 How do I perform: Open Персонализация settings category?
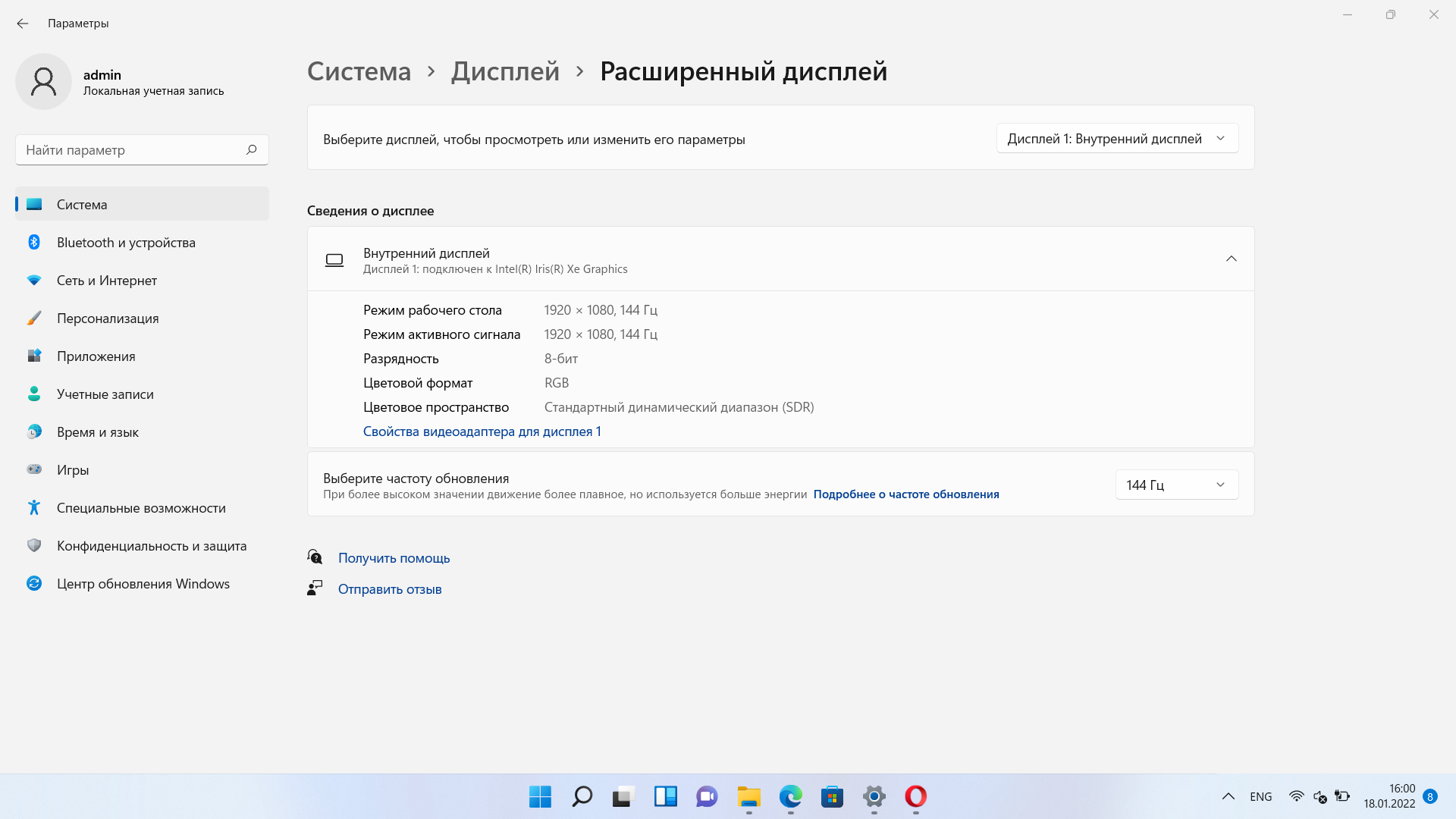coord(108,318)
